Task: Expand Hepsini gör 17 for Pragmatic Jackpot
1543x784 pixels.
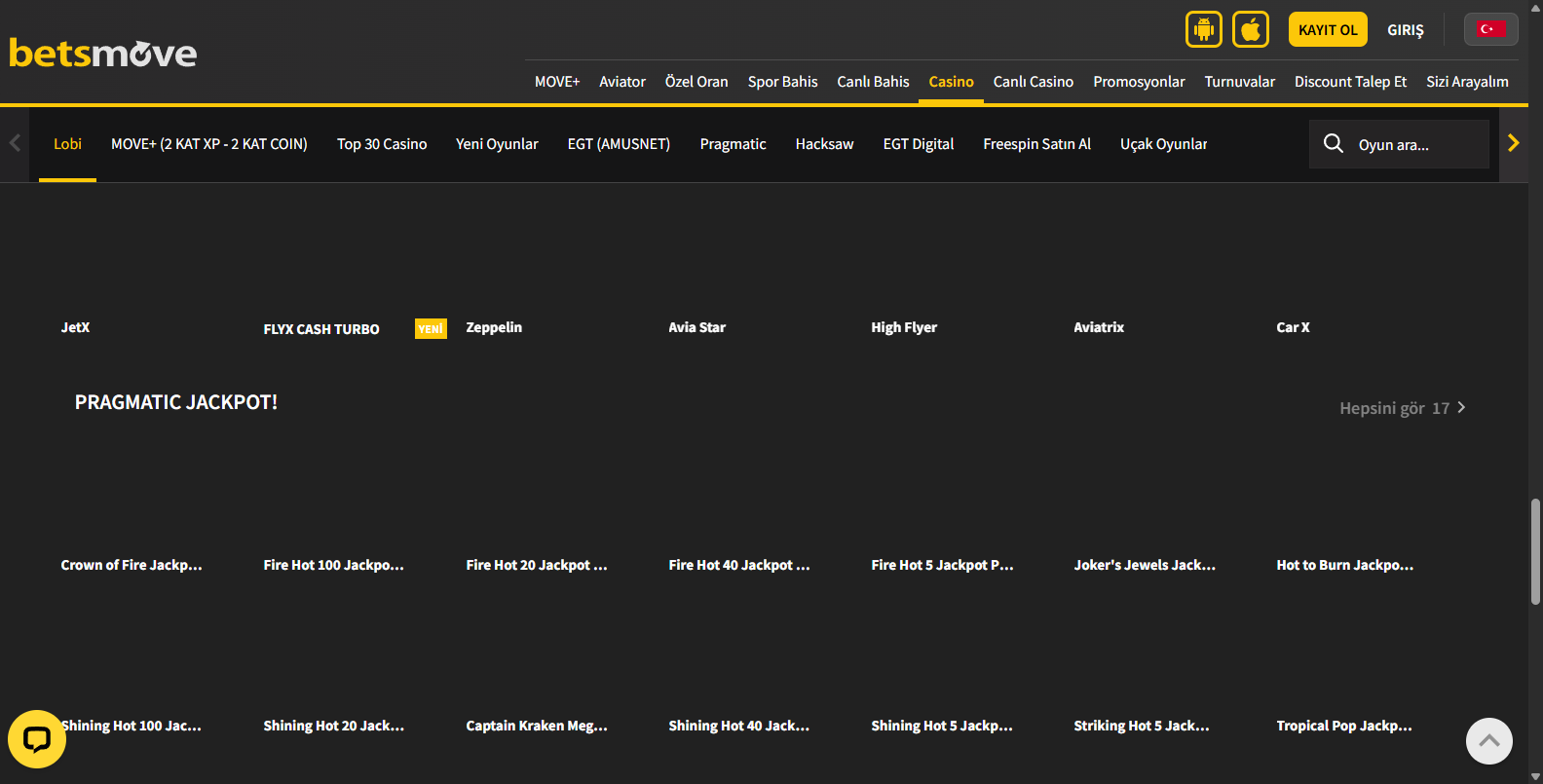Action: 1402,408
